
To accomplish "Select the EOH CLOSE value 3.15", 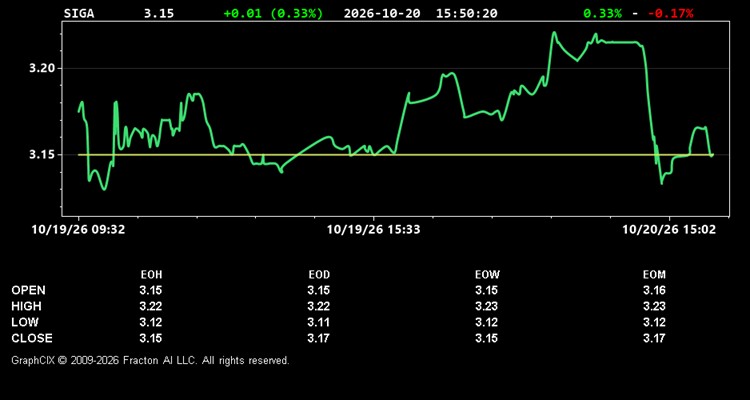I will click(151, 338).
